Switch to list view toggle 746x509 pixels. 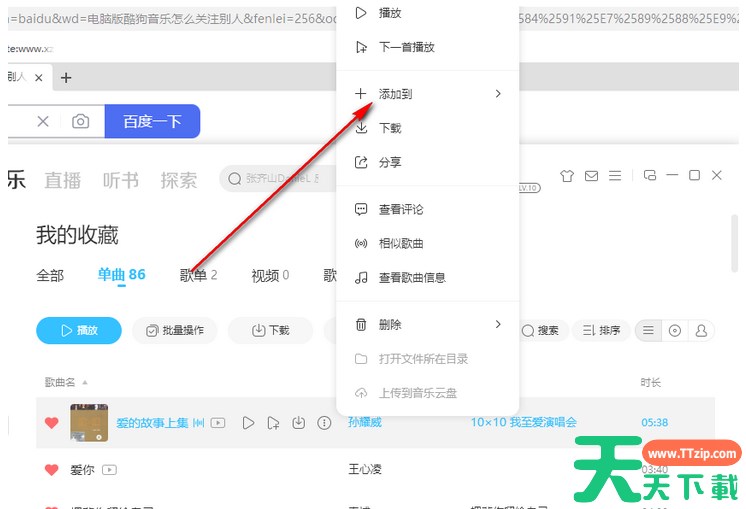(x=648, y=331)
